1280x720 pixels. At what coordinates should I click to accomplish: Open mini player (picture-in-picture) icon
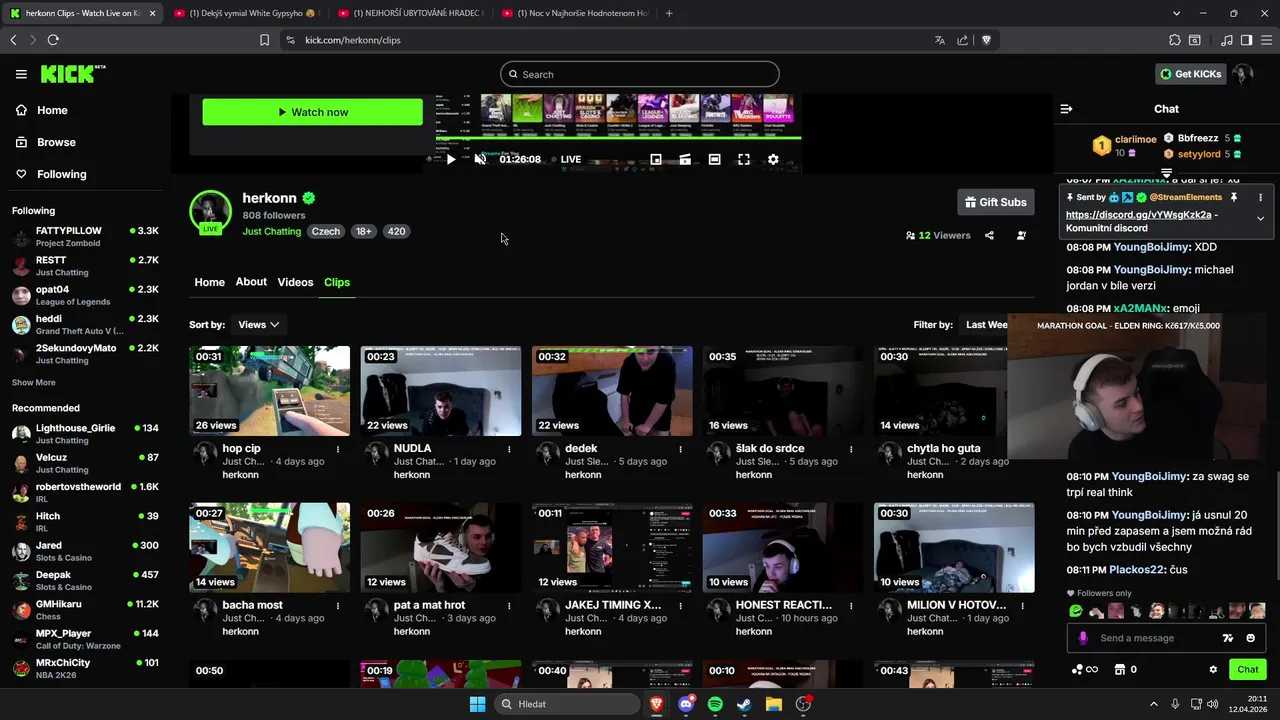coord(656,159)
